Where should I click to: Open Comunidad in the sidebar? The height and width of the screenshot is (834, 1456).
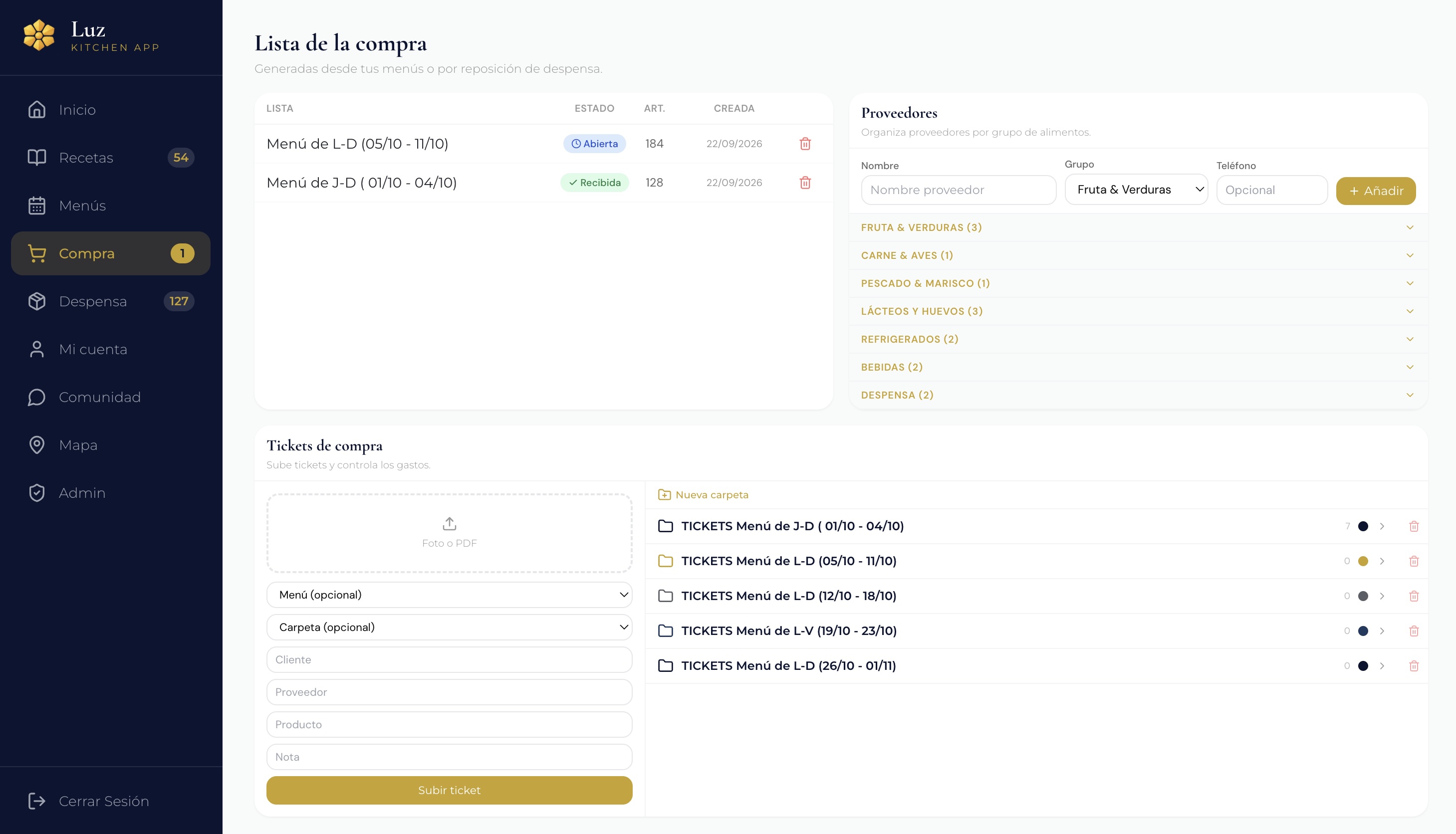[x=111, y=398]
